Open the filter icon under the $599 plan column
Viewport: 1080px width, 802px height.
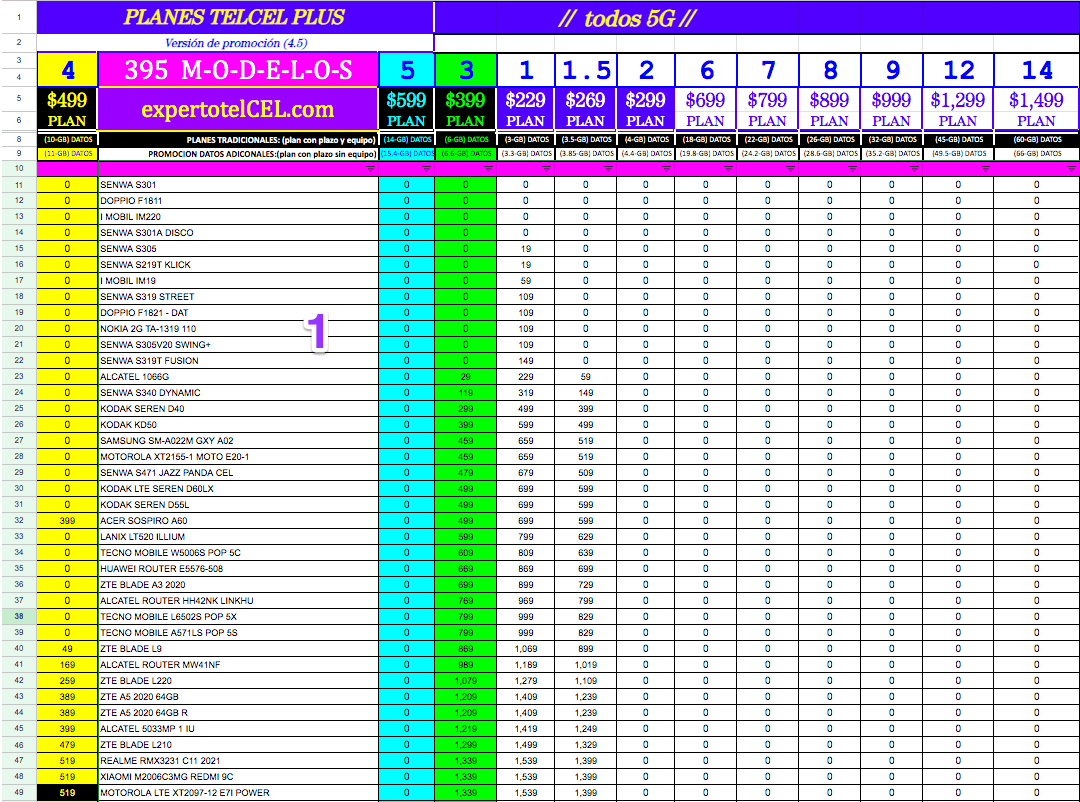coord(427,169)
